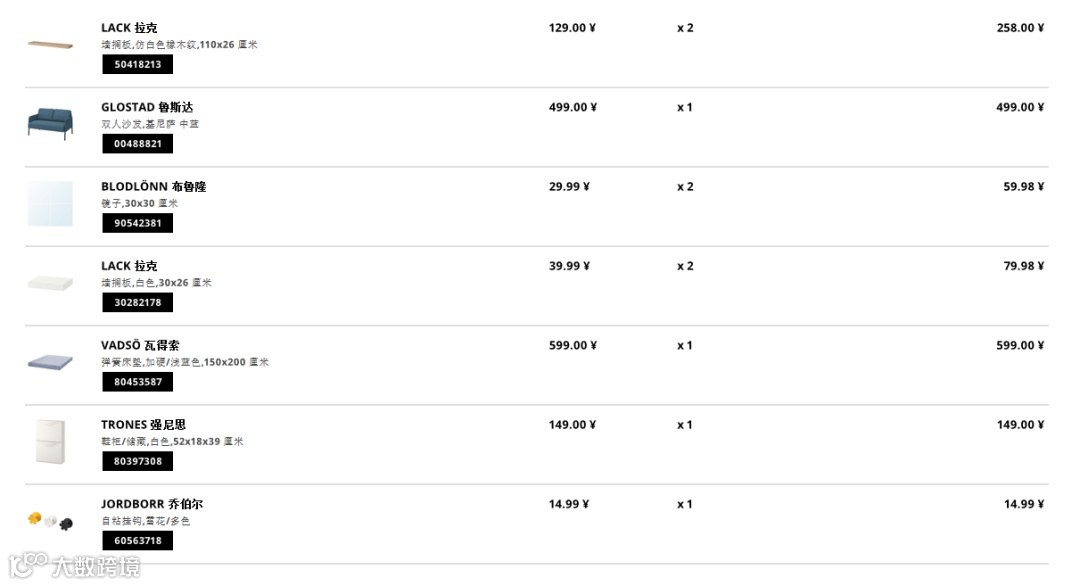Open the BLODLÖNN 布鲁隆 product title
The height and width of the screenshot is (586, 1080).
(x=153, y=186)
